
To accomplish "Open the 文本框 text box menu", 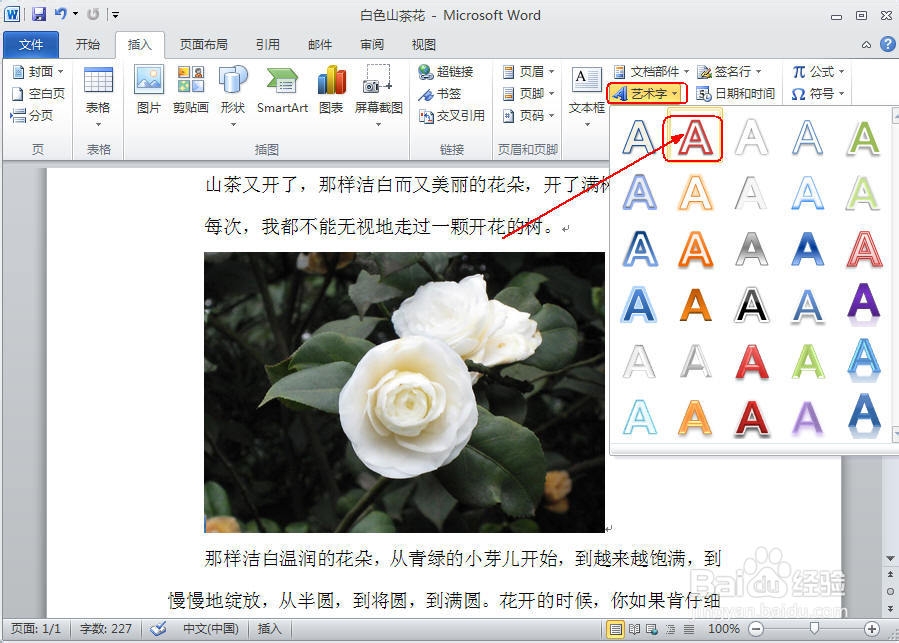I will click(x=587, y=96).
